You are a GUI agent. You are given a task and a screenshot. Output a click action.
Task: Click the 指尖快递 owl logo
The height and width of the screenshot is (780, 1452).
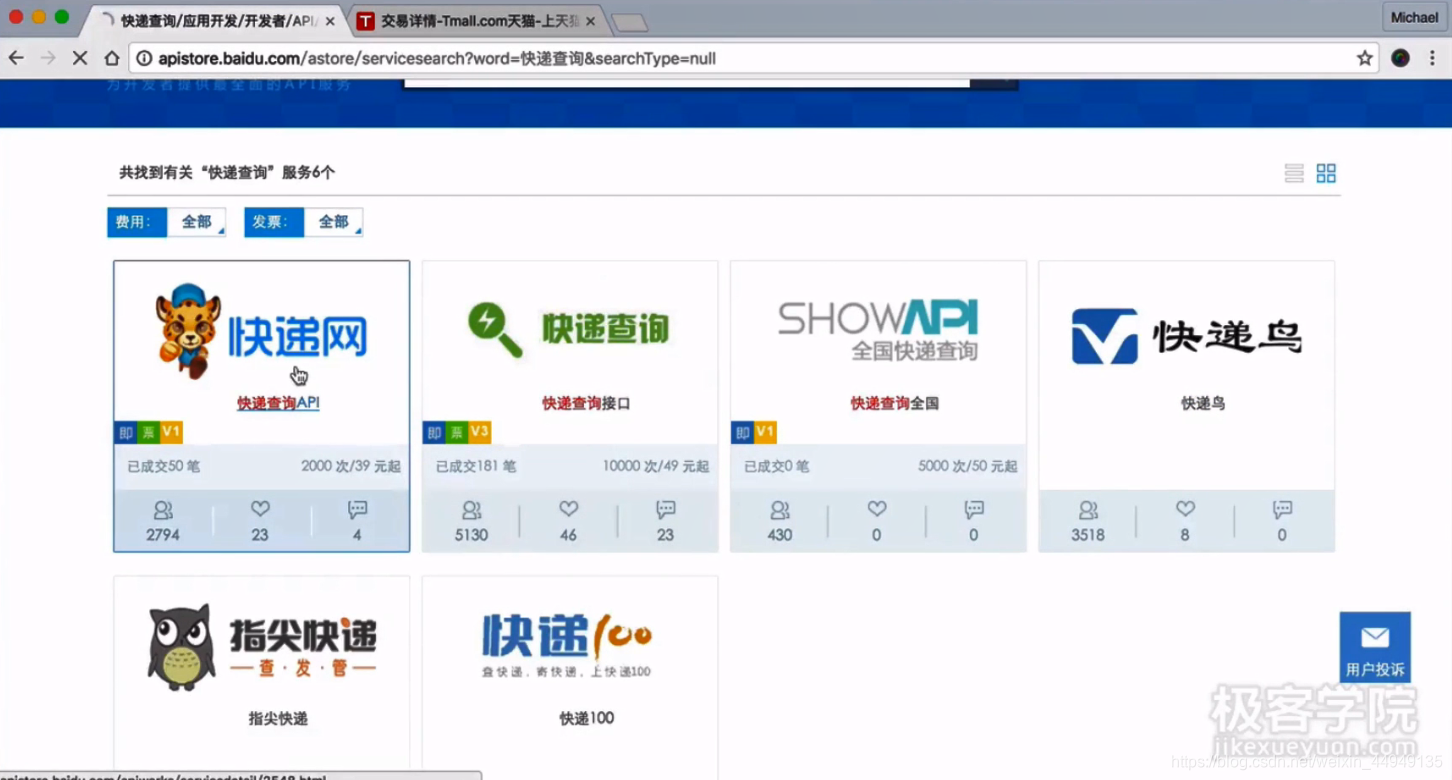click(x=261, y=647)
